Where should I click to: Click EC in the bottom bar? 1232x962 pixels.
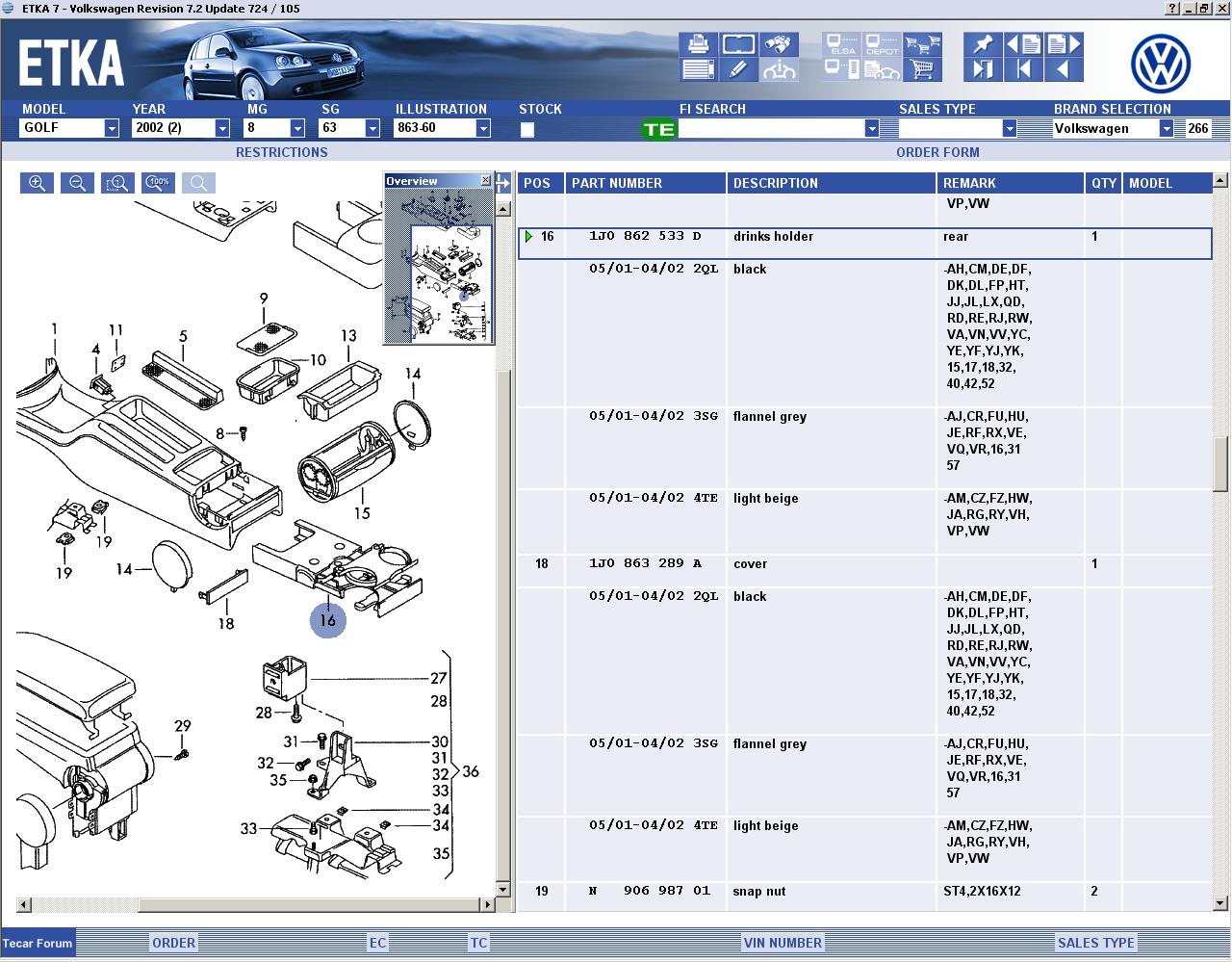click(378, 943)
